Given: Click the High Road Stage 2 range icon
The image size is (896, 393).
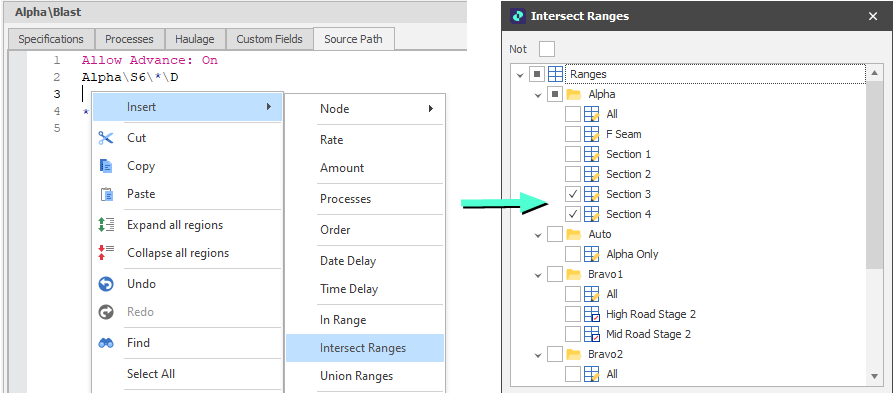Looking at the screenshot, I should 591,314.
